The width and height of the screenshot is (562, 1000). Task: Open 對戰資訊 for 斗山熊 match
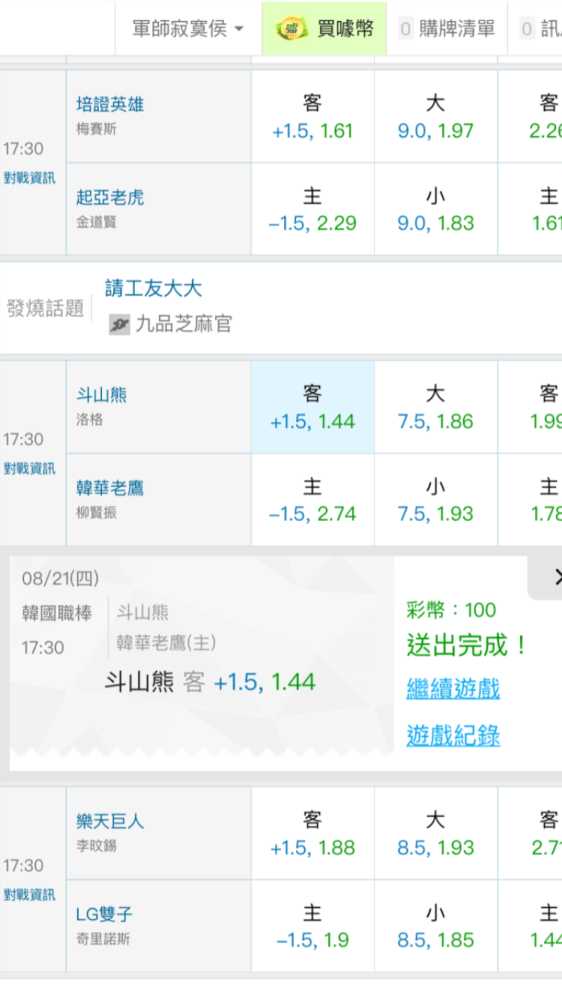[29, 469]
